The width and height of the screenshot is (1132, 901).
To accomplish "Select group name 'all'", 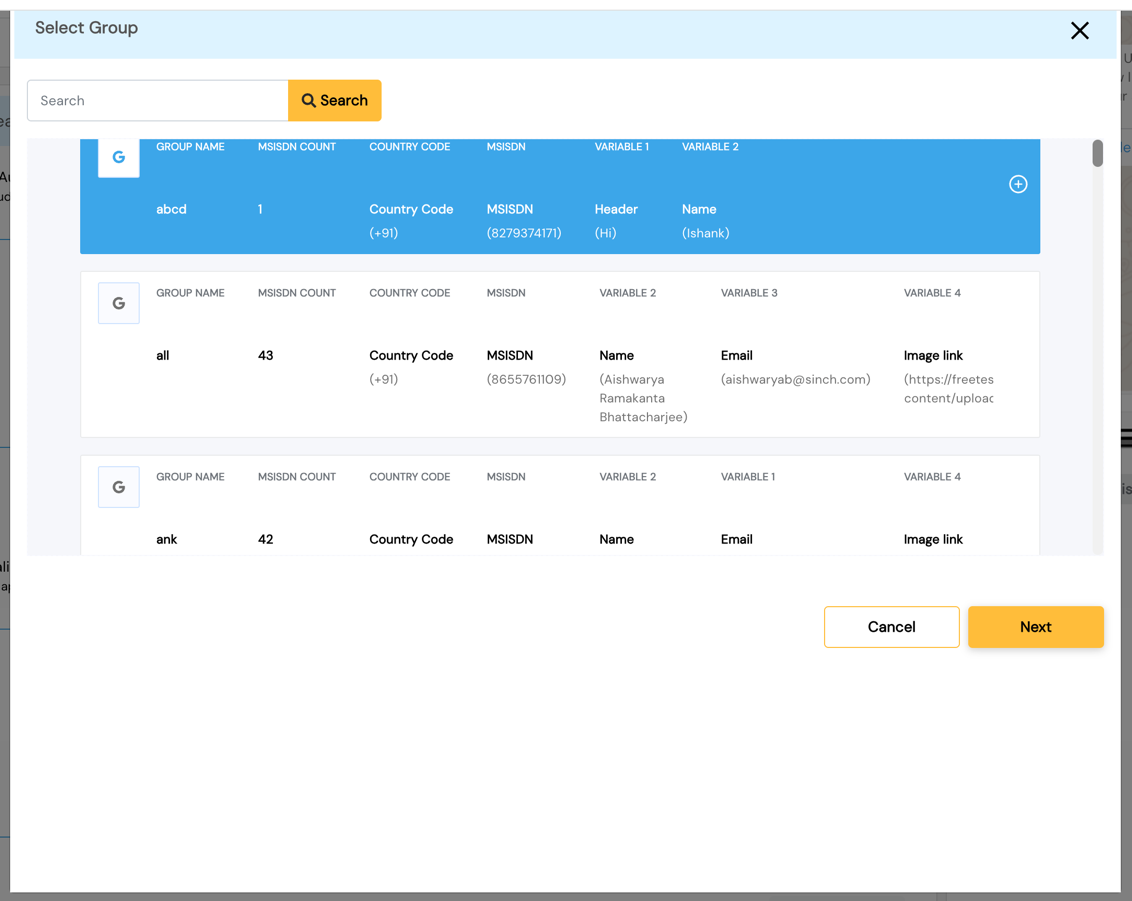I will click(162, 355).
